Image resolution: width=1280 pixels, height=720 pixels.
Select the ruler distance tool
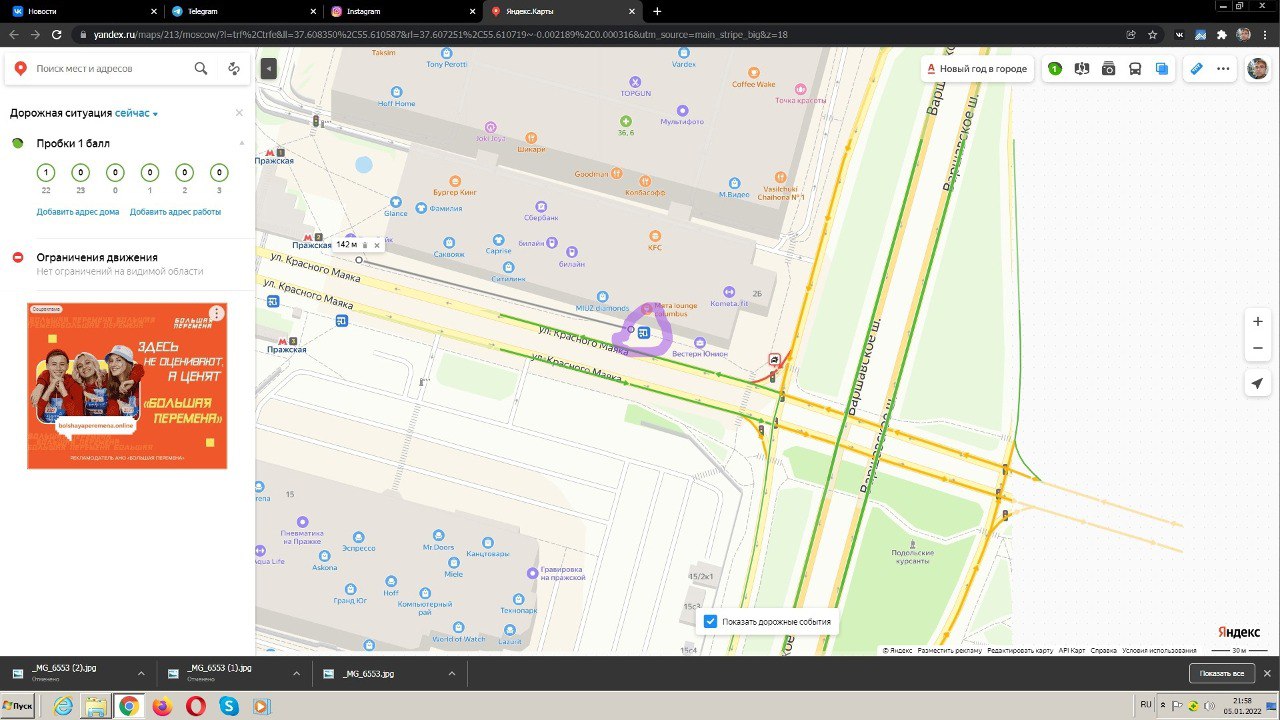pos(1196,69)
